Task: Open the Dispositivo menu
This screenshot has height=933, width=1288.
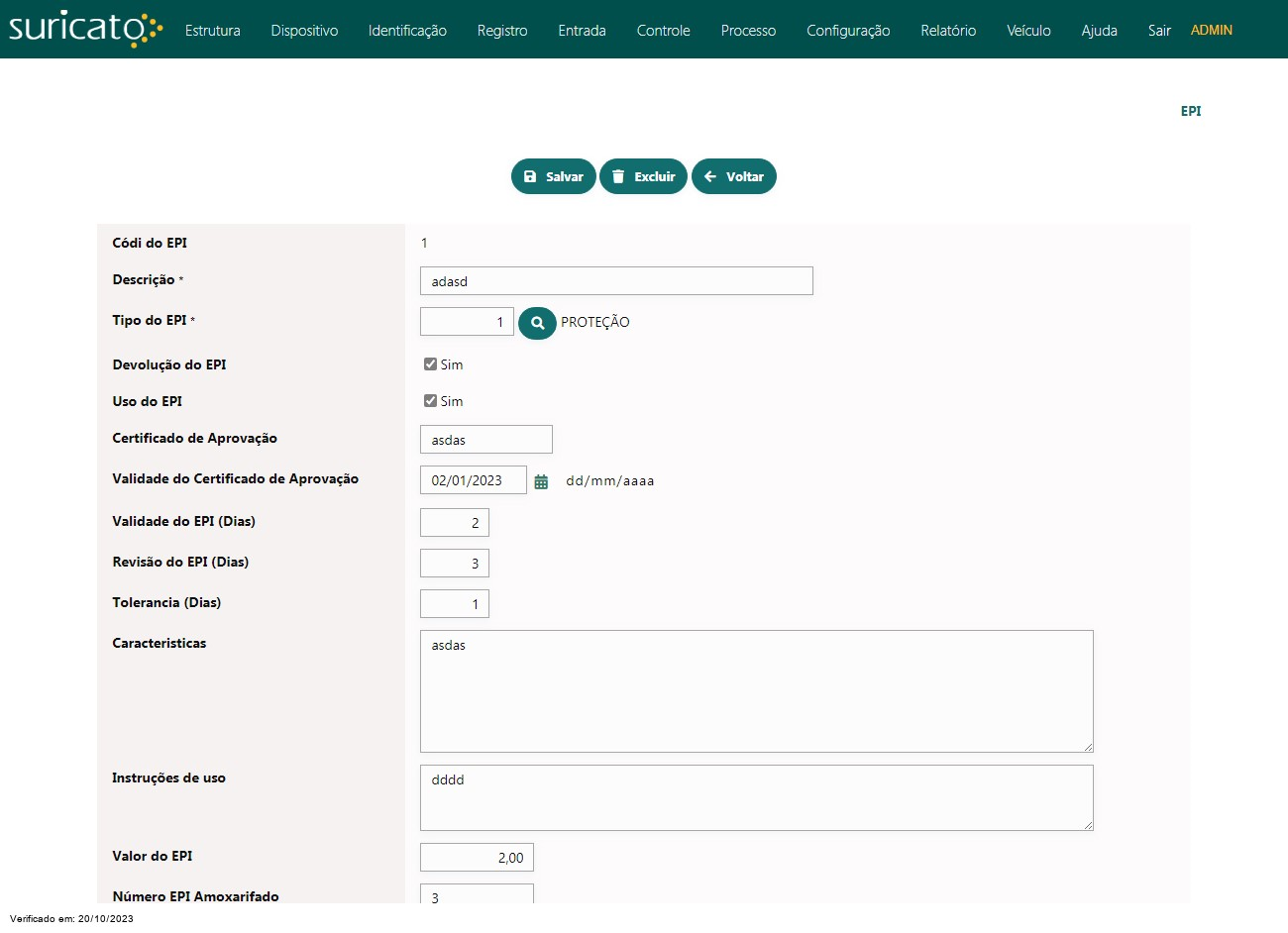Action: [x=304, y=31]
